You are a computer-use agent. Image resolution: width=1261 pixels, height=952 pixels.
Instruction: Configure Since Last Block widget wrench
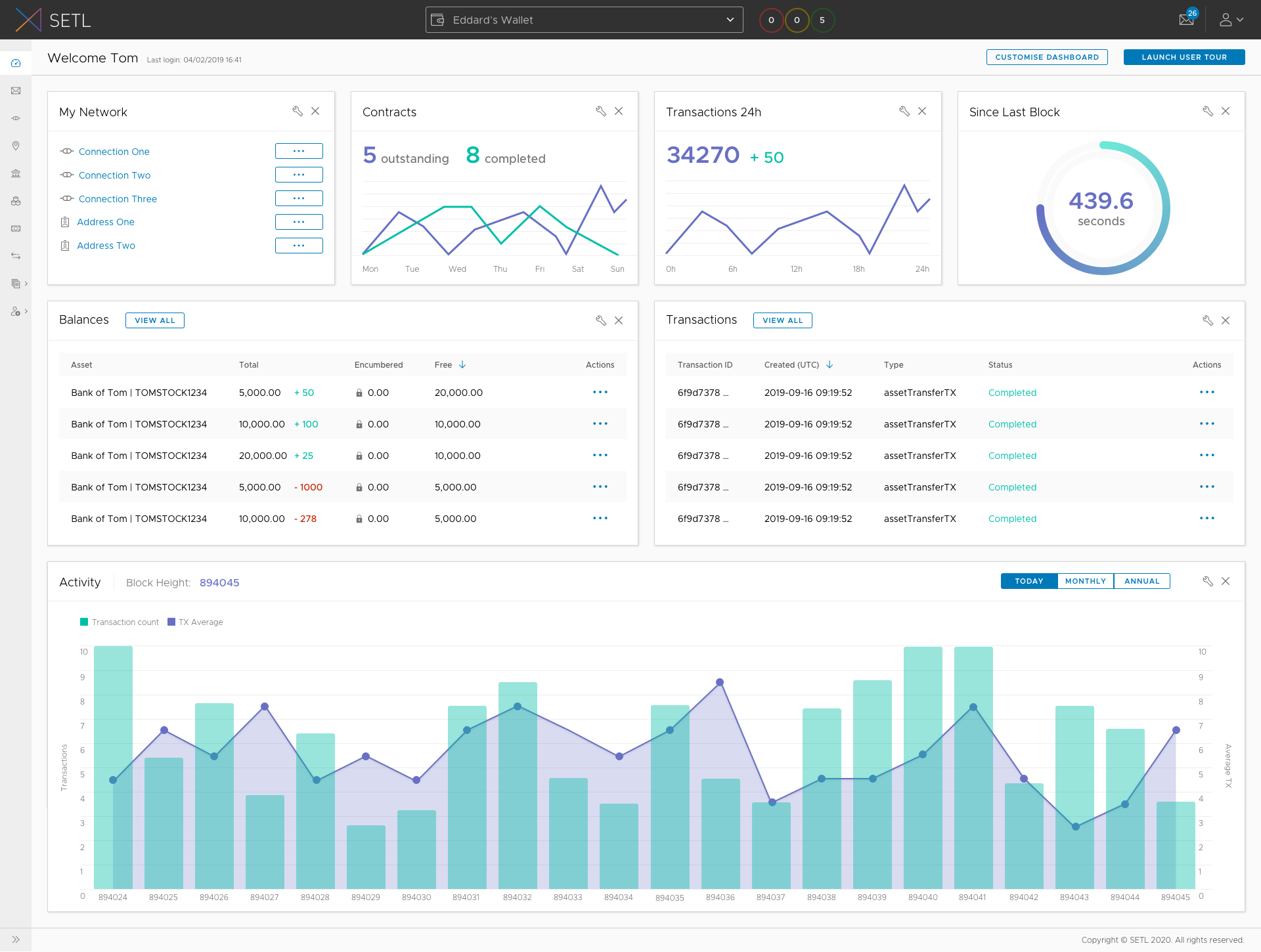1208,111
